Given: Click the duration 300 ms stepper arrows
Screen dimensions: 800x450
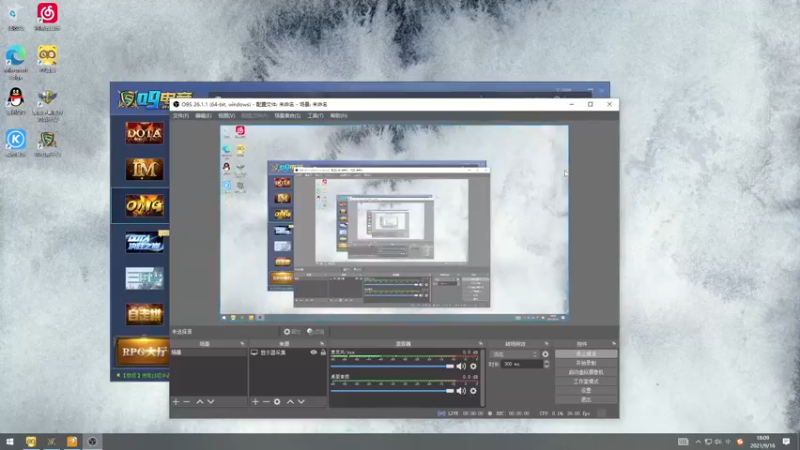Looking at the screenshot, I should click(x=546, y=364).
